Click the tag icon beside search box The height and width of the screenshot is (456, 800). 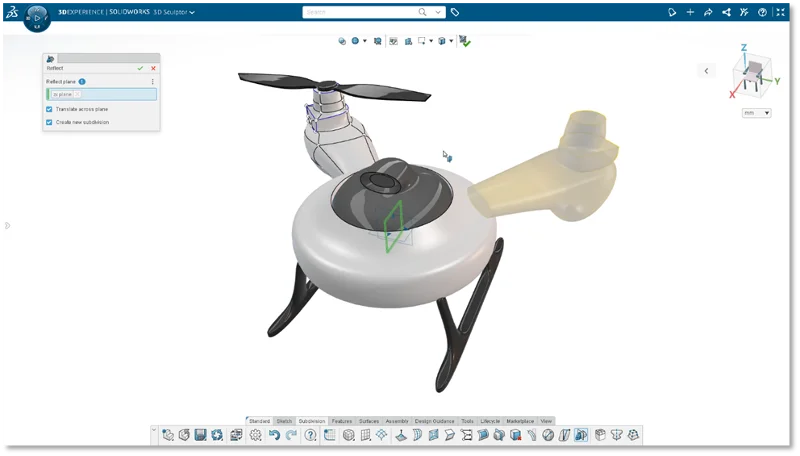click(455, 12)
